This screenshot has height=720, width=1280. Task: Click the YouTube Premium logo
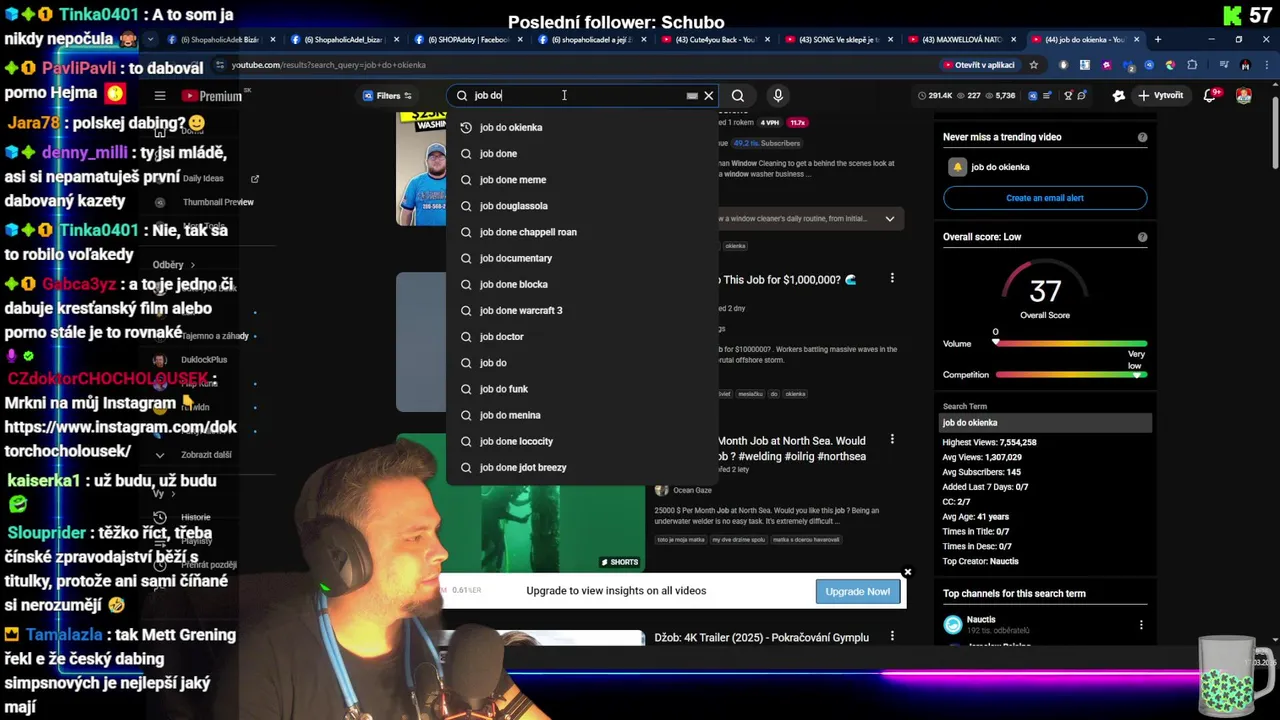click(212, 96)
